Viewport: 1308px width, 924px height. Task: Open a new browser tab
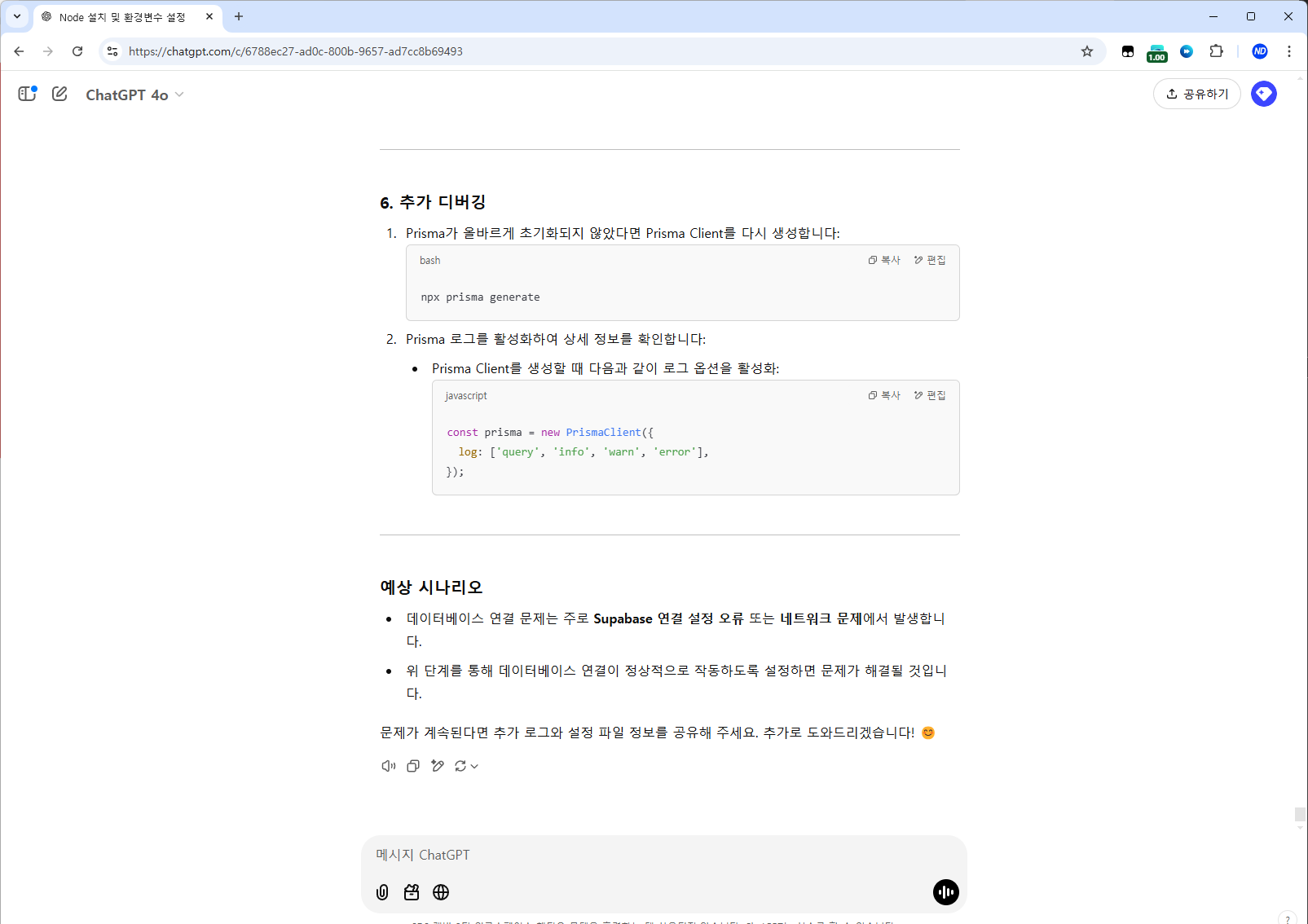tap(239, 16)
